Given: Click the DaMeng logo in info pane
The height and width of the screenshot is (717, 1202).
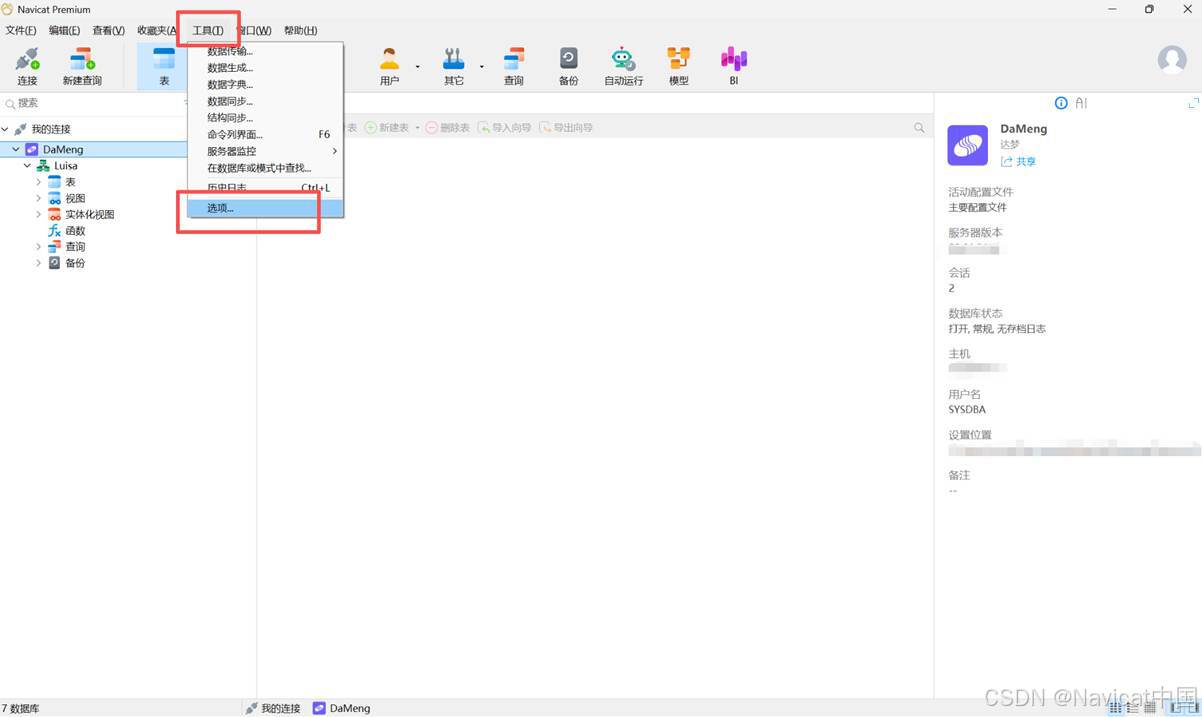Looking at the screenshot, I should pos(967,145).
